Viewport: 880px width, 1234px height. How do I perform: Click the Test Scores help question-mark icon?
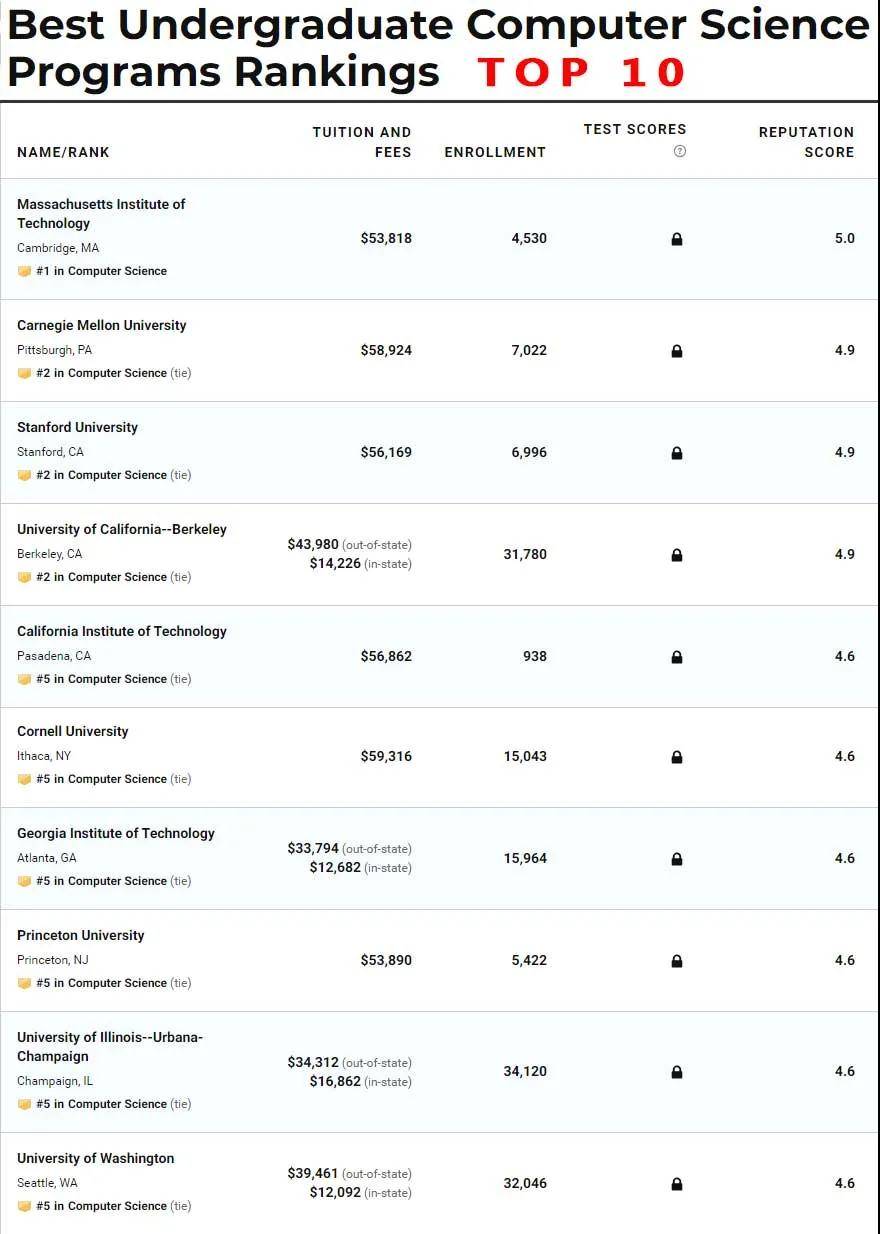click(680, 152)
